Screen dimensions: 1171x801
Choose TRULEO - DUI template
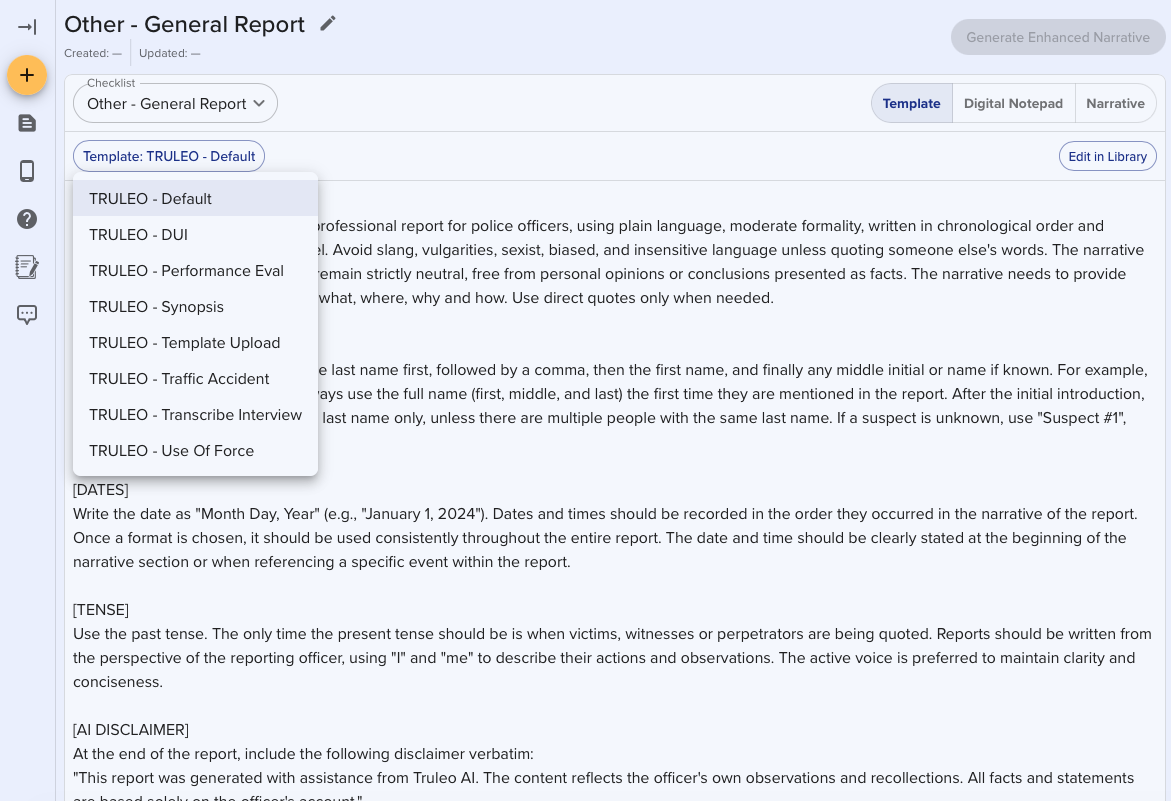coord(139,235)
